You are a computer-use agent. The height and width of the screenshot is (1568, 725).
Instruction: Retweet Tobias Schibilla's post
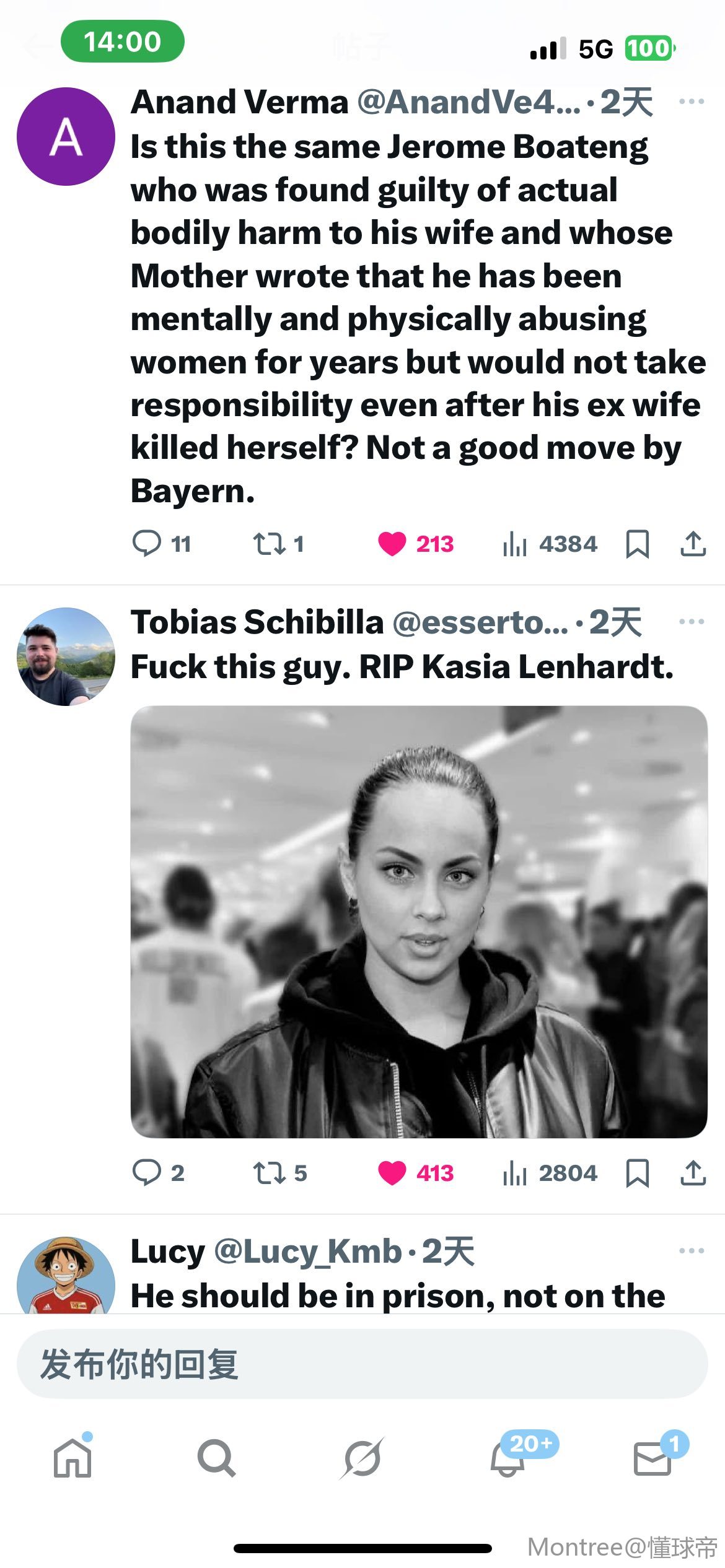(269, 1172)
